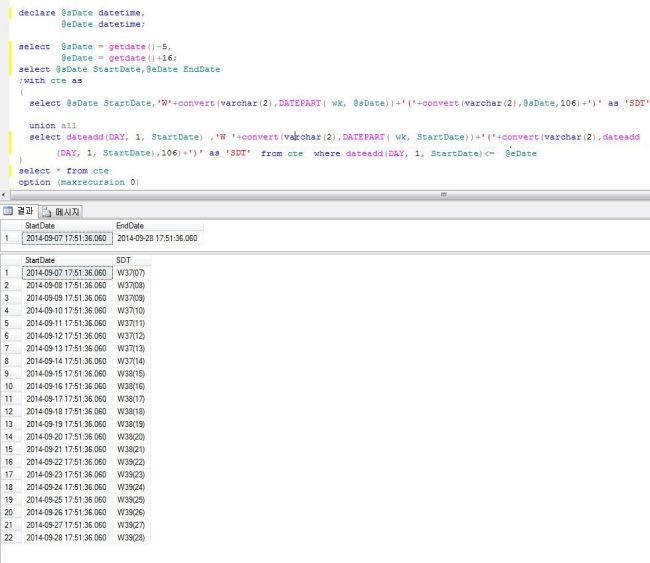Screen dimensions: 650x563
Task: Click row header 22 in second grid
Action: tap(11, 537)
